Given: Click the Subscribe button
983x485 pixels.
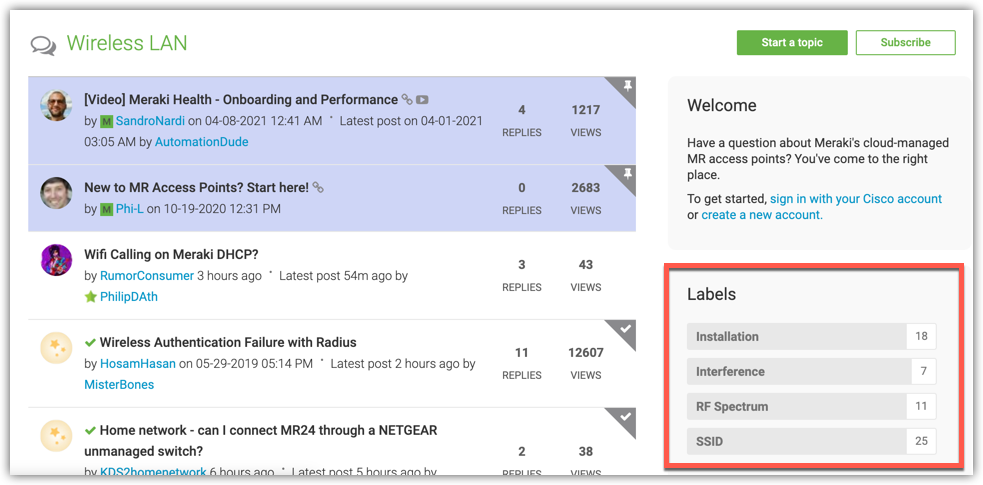Looking at the screenshot, I should [x=905, y=43].
